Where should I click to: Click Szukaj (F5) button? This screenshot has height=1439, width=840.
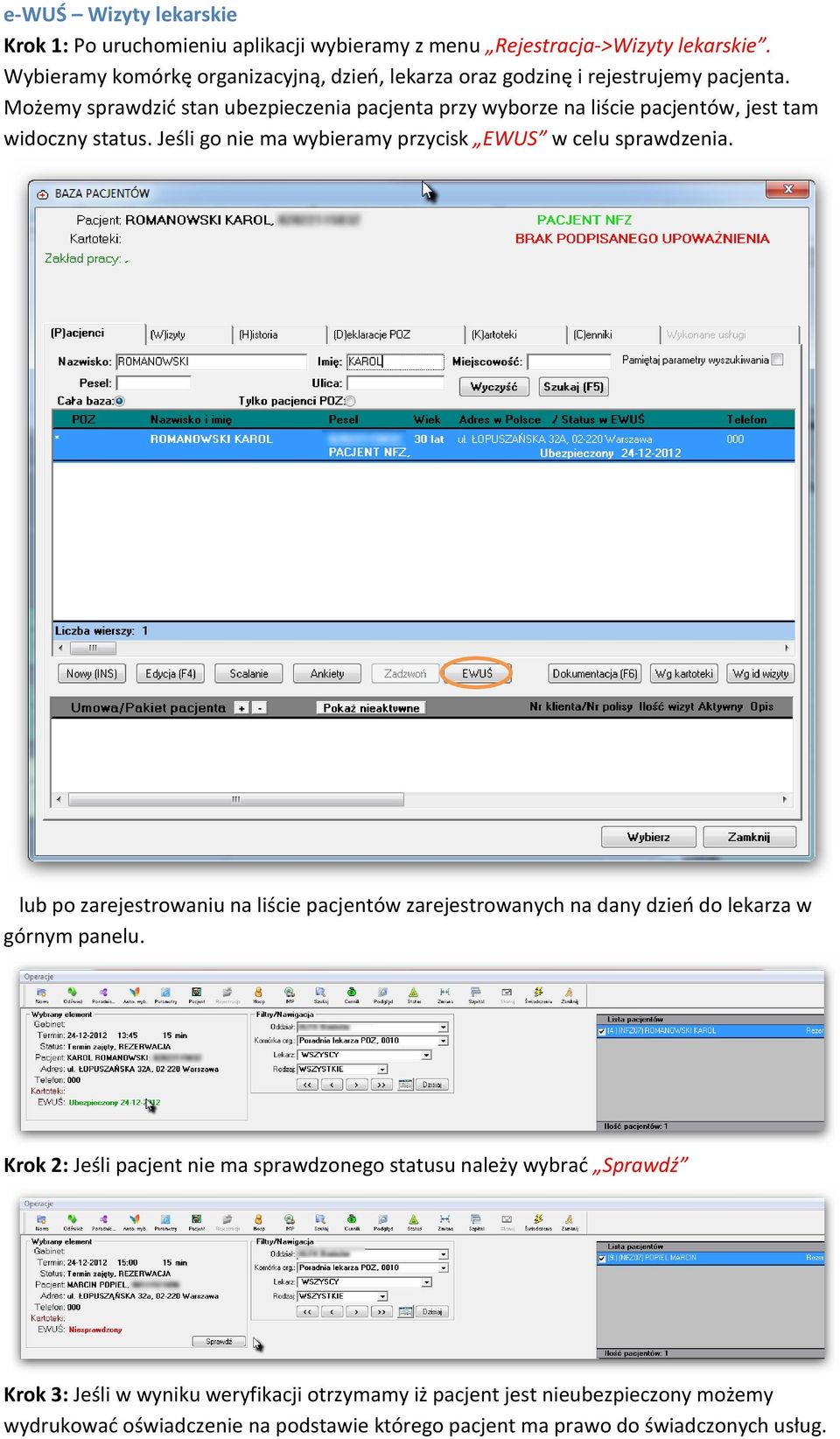[573, 386]
